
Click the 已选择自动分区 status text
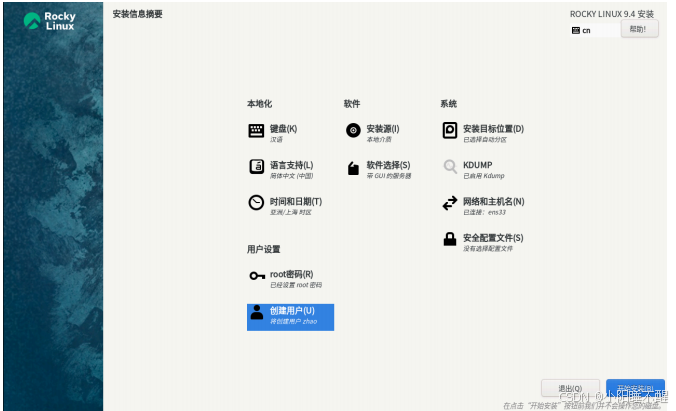point(485,139)
